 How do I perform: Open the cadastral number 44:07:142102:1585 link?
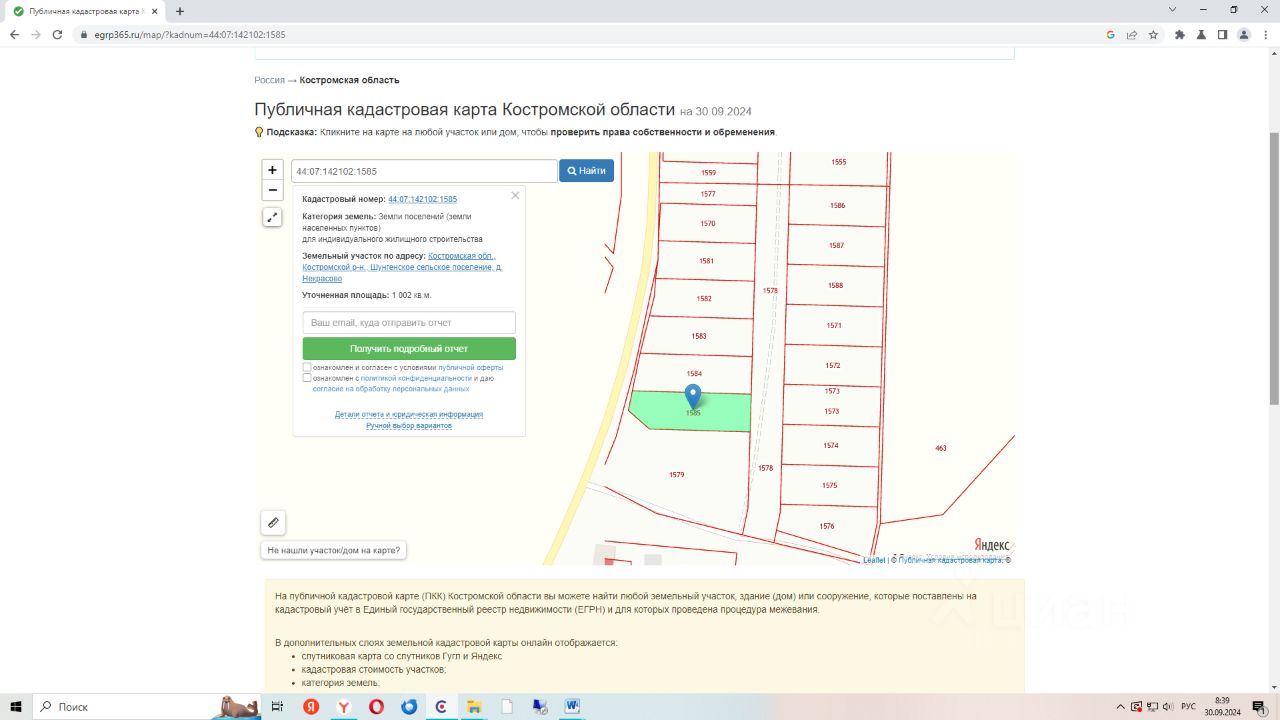(423, 199)
